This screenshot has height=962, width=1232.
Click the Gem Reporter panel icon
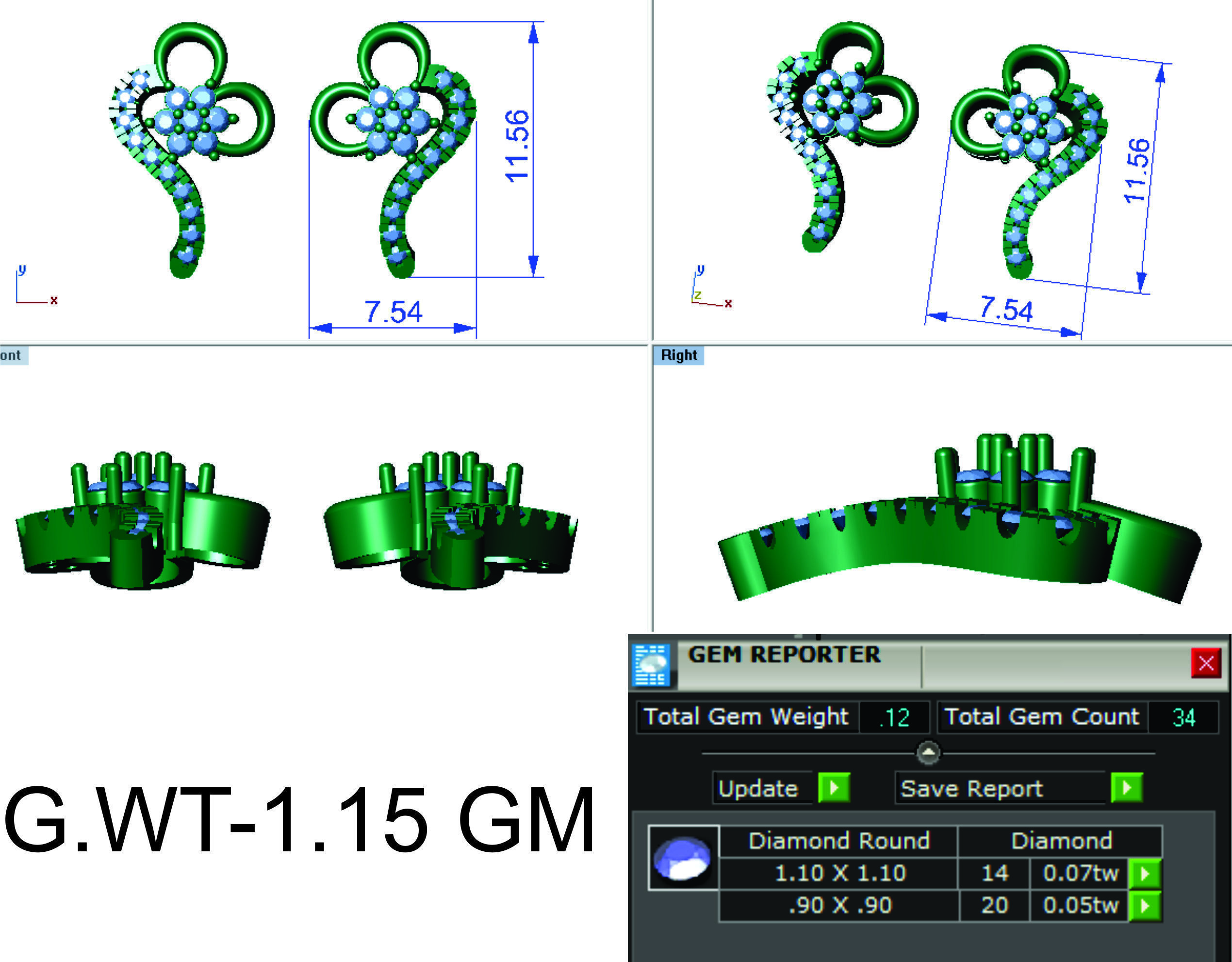(x=652, y=665)
